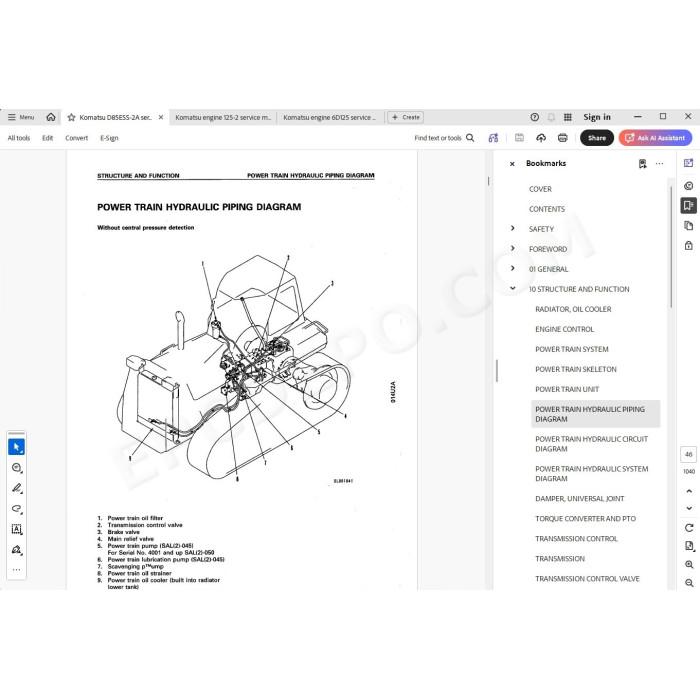The height and width of the screenshot is (700, 700).
Task: Open TRANSMISSION CONTROL VALVE bookmark
Action: pyautogui.click(x=587, y=579)
